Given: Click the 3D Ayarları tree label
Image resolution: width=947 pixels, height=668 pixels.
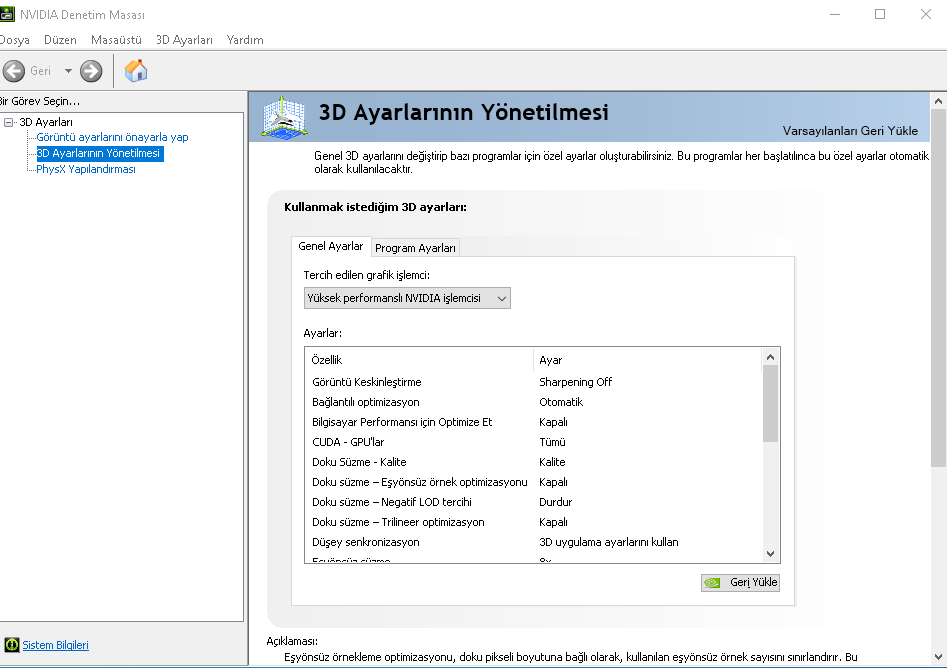Looking at the screenshot, I should pos(46,122).
